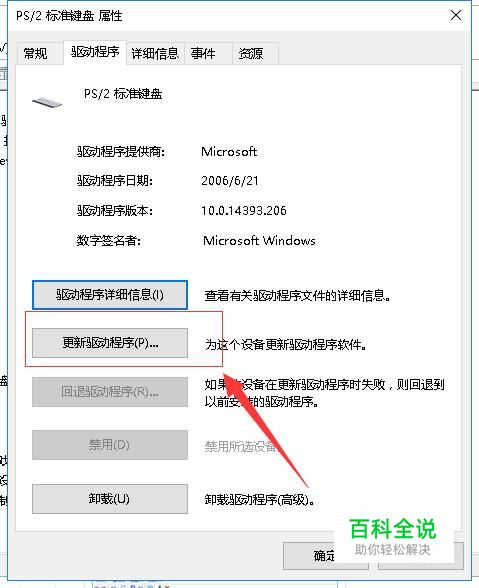
Task: Click the 驱动程序提供商: label
Action: (121, 152)
